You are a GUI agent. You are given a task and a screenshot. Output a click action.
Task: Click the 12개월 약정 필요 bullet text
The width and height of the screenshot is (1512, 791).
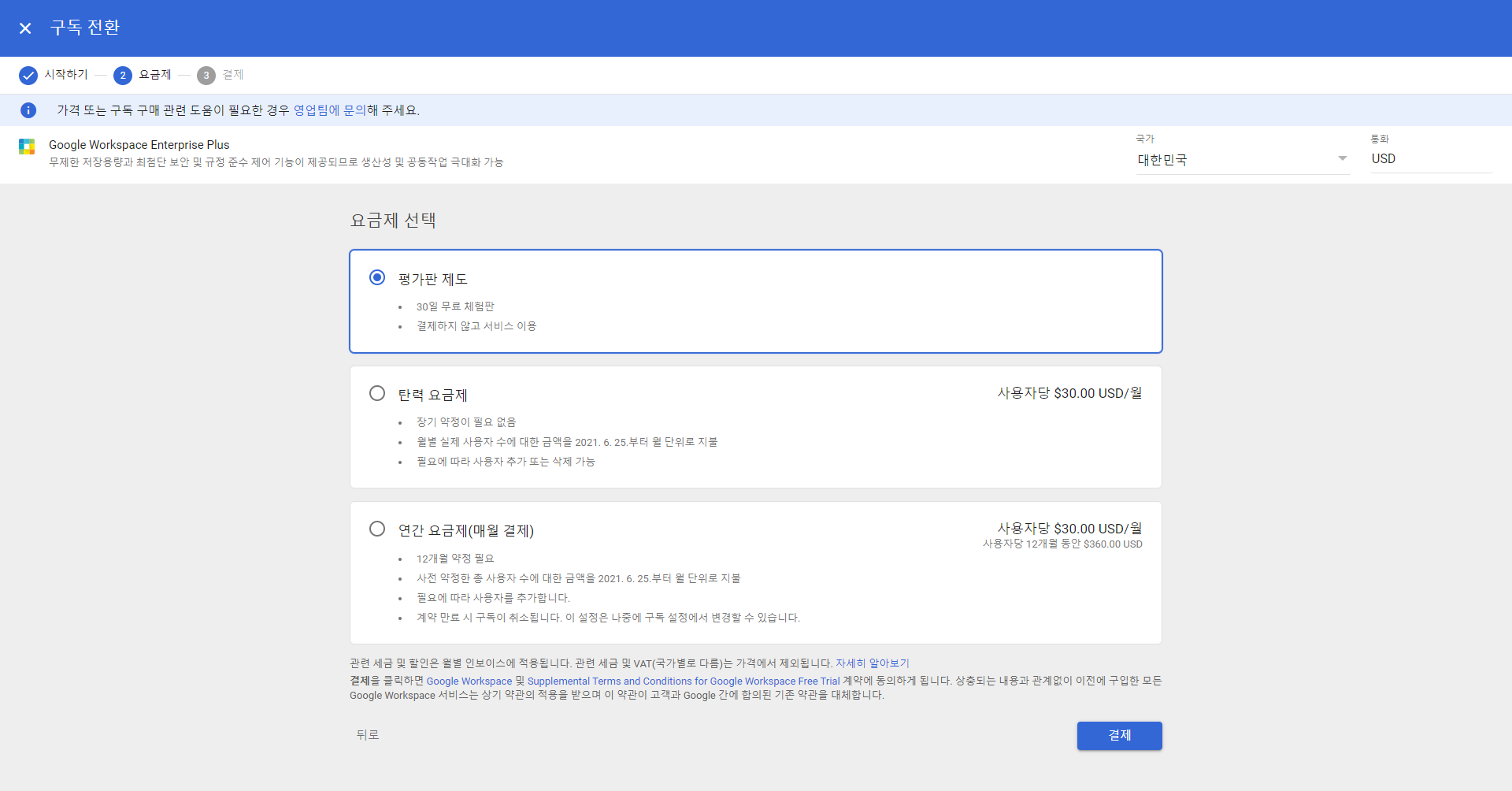455,559
